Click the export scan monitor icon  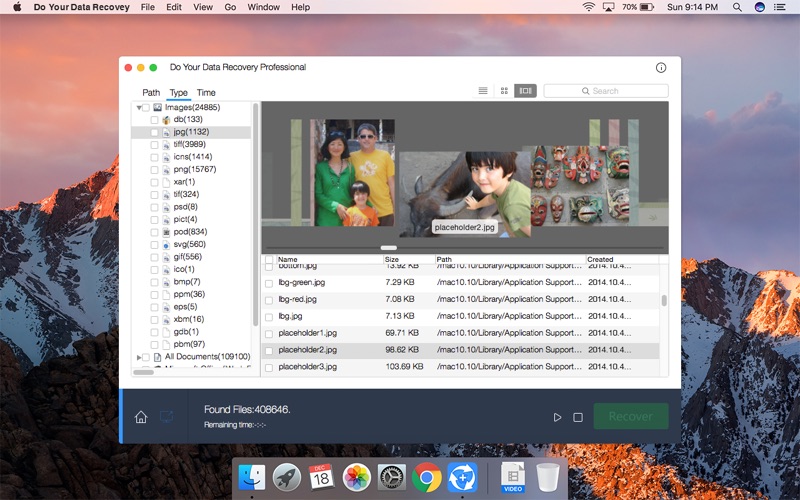click(x=166, y=417)
